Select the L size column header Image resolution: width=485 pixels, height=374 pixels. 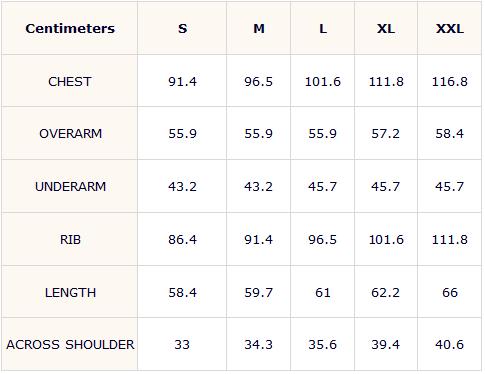tap(323, 29)
